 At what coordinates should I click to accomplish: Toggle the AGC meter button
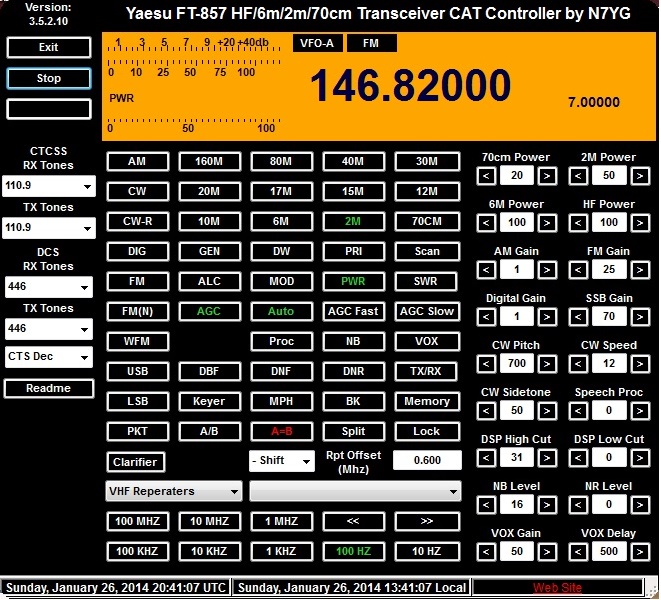pyautogui.click(x=209, y=311)
